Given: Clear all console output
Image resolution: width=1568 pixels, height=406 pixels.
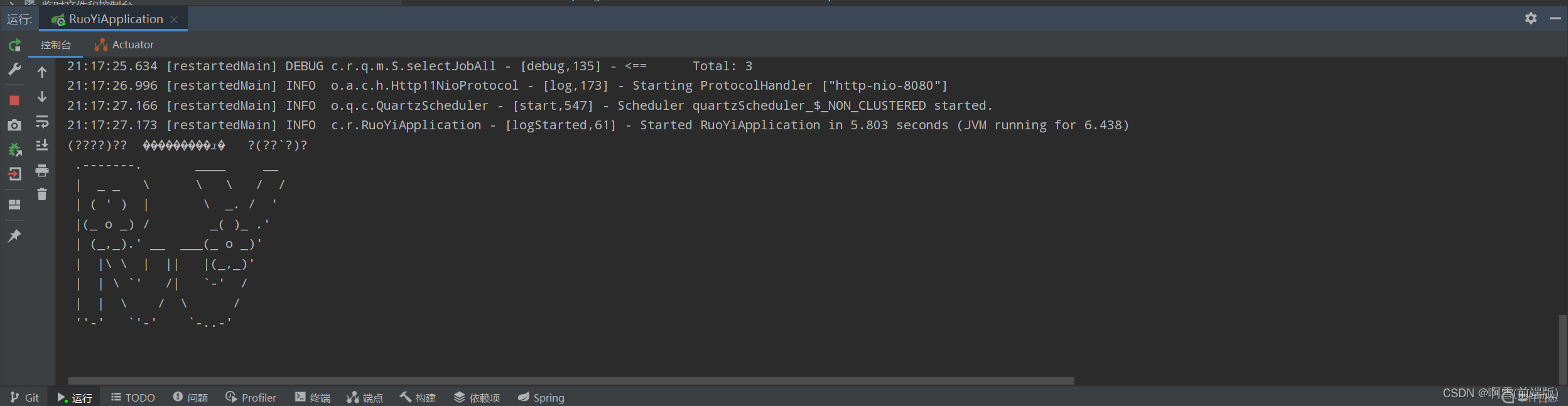Looking at the screenshot, I should point(42,195).
